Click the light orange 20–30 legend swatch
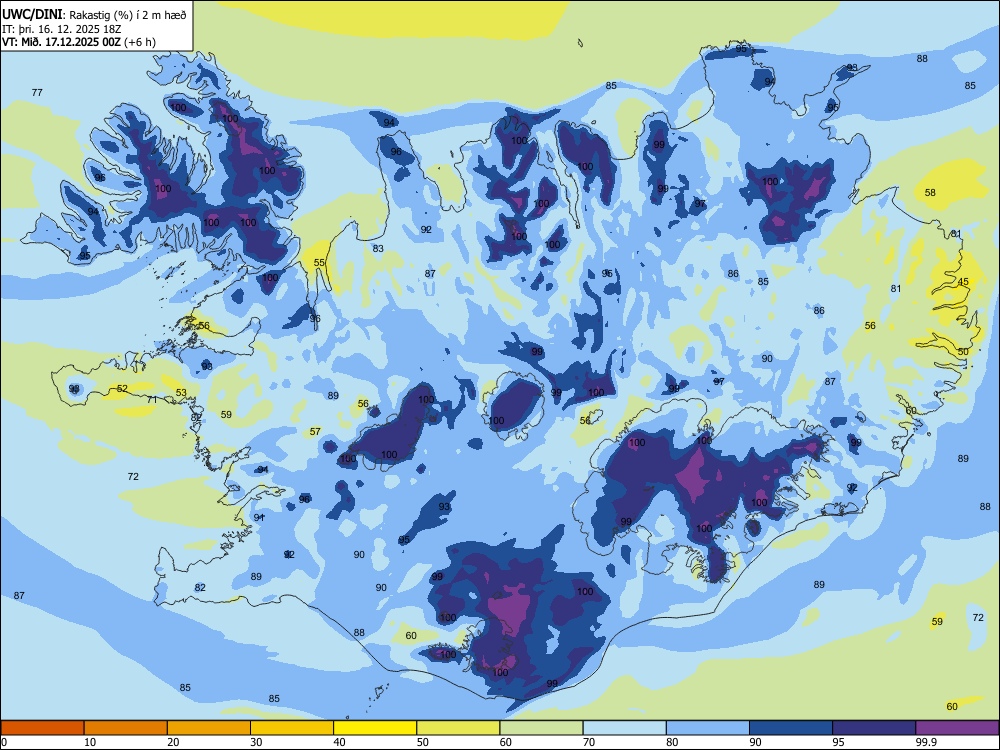Screen dimensions: 1000x750 (x=209, y=728)
